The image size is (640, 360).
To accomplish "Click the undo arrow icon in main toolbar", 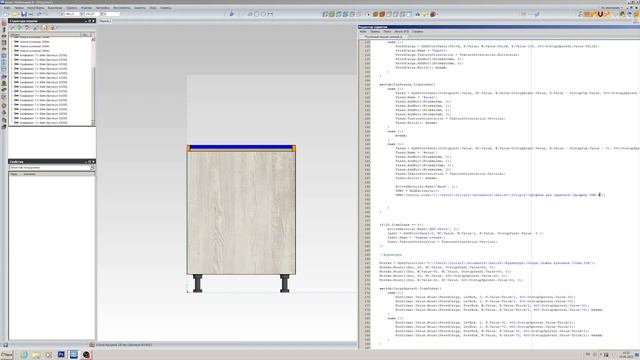I will pos(40,14).
